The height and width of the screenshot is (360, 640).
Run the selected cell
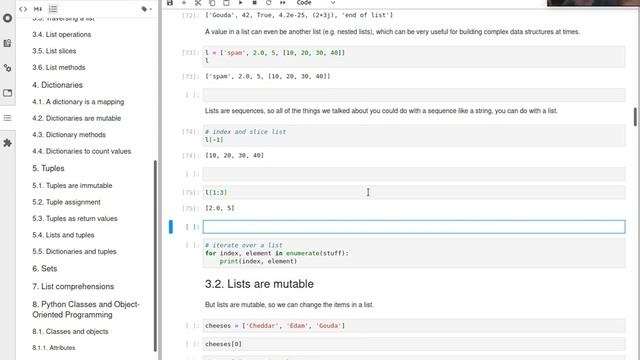240,3
